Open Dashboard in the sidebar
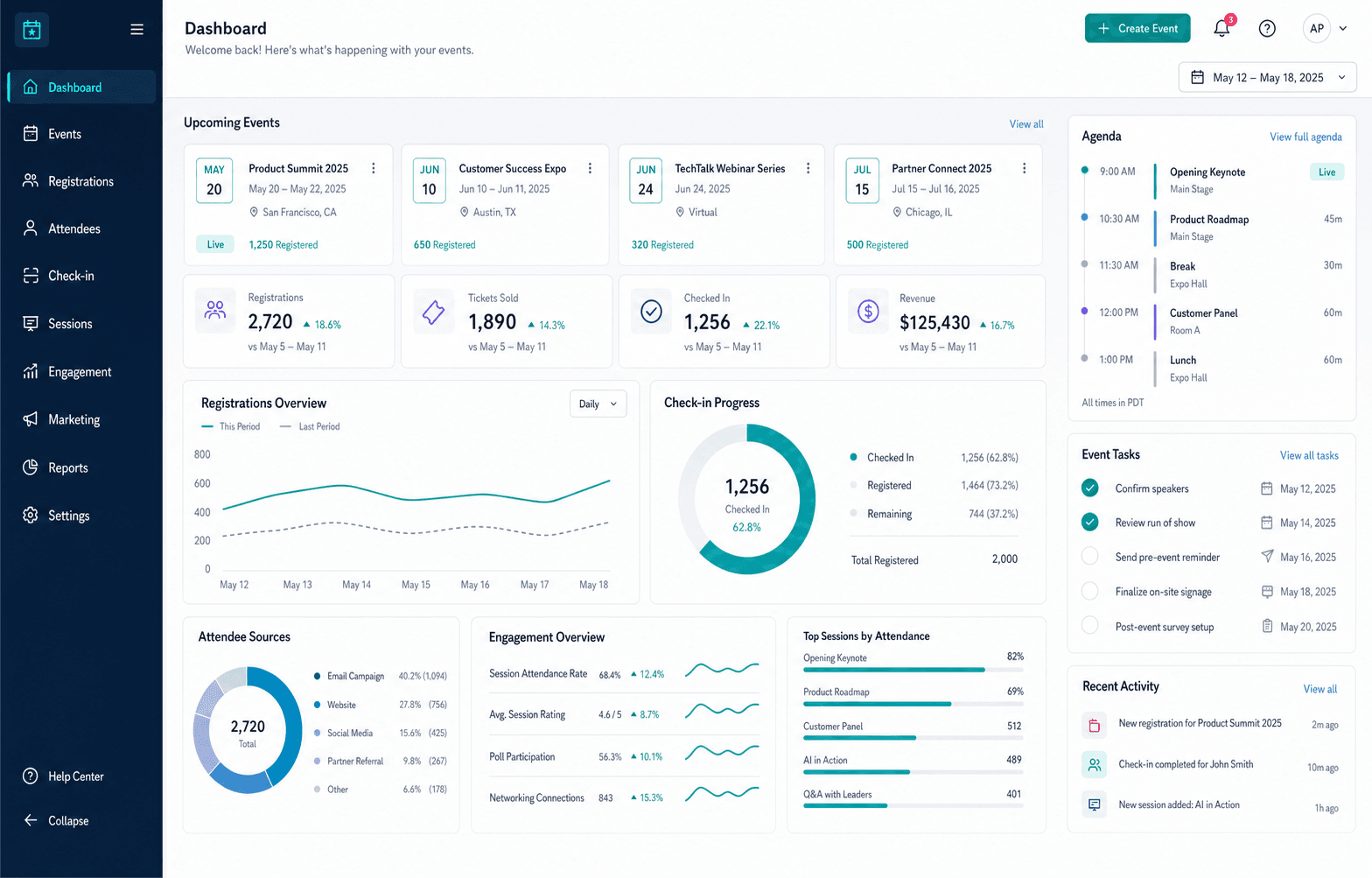 click(x=81, y=87)
